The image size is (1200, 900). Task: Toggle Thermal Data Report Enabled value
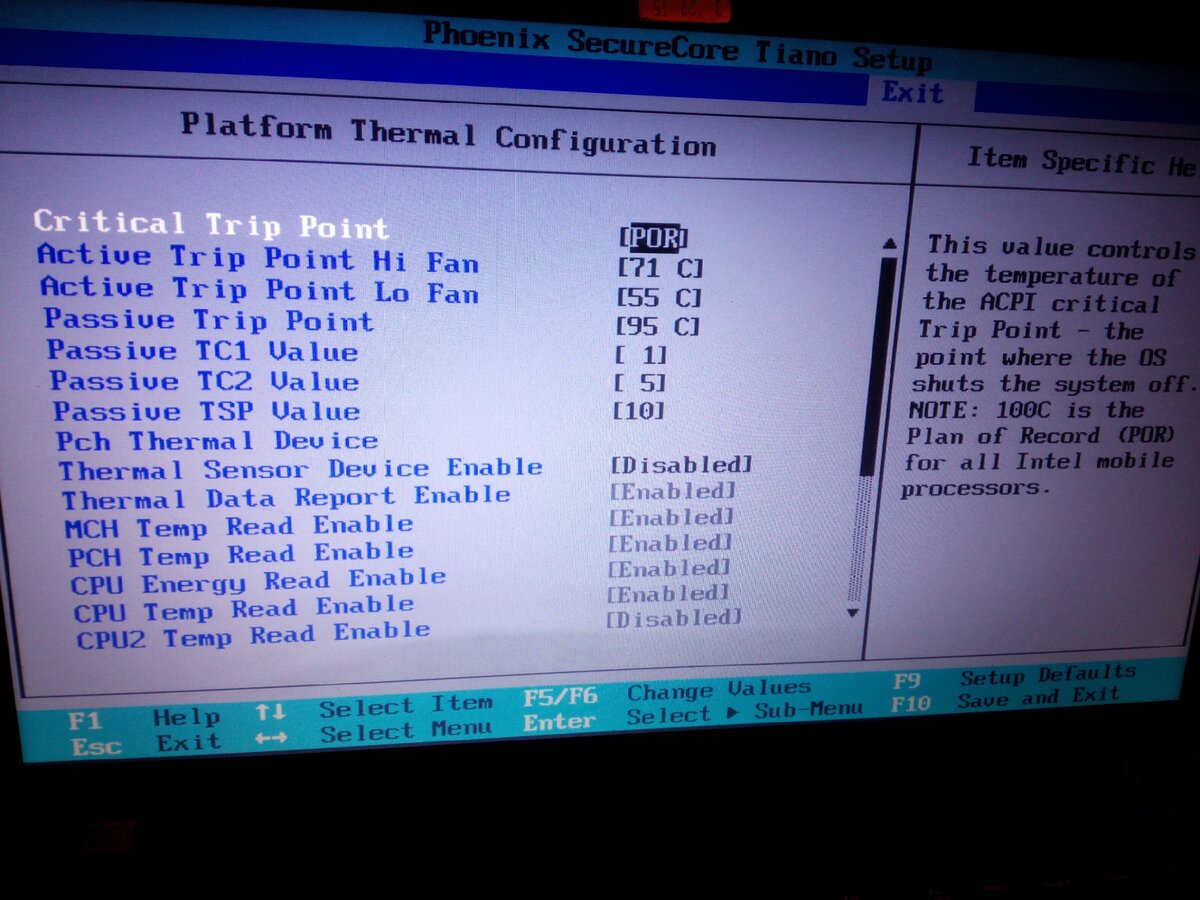coord(672,491)
